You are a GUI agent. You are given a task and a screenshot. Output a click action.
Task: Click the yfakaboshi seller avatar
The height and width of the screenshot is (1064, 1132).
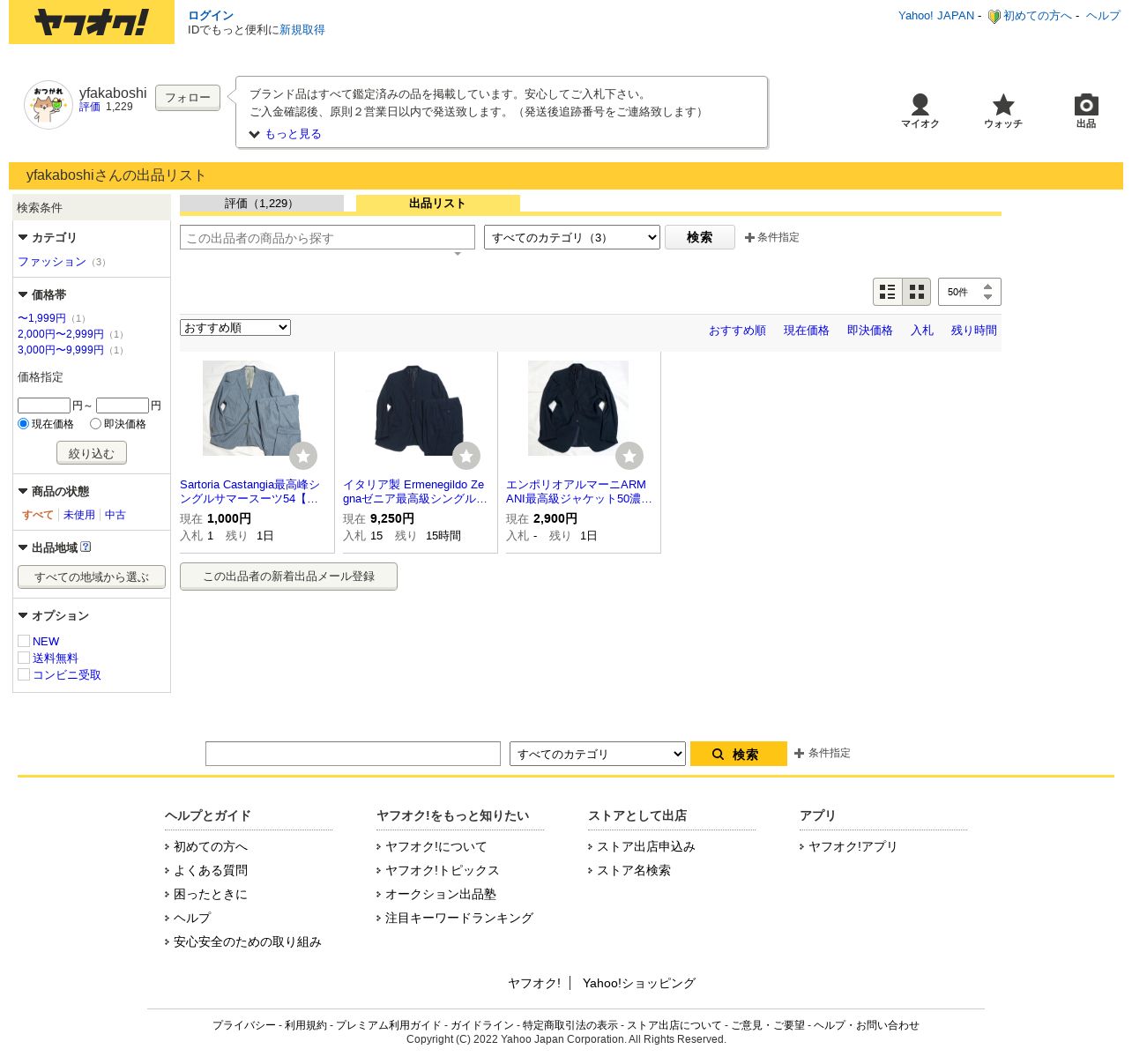click(48, 105)
